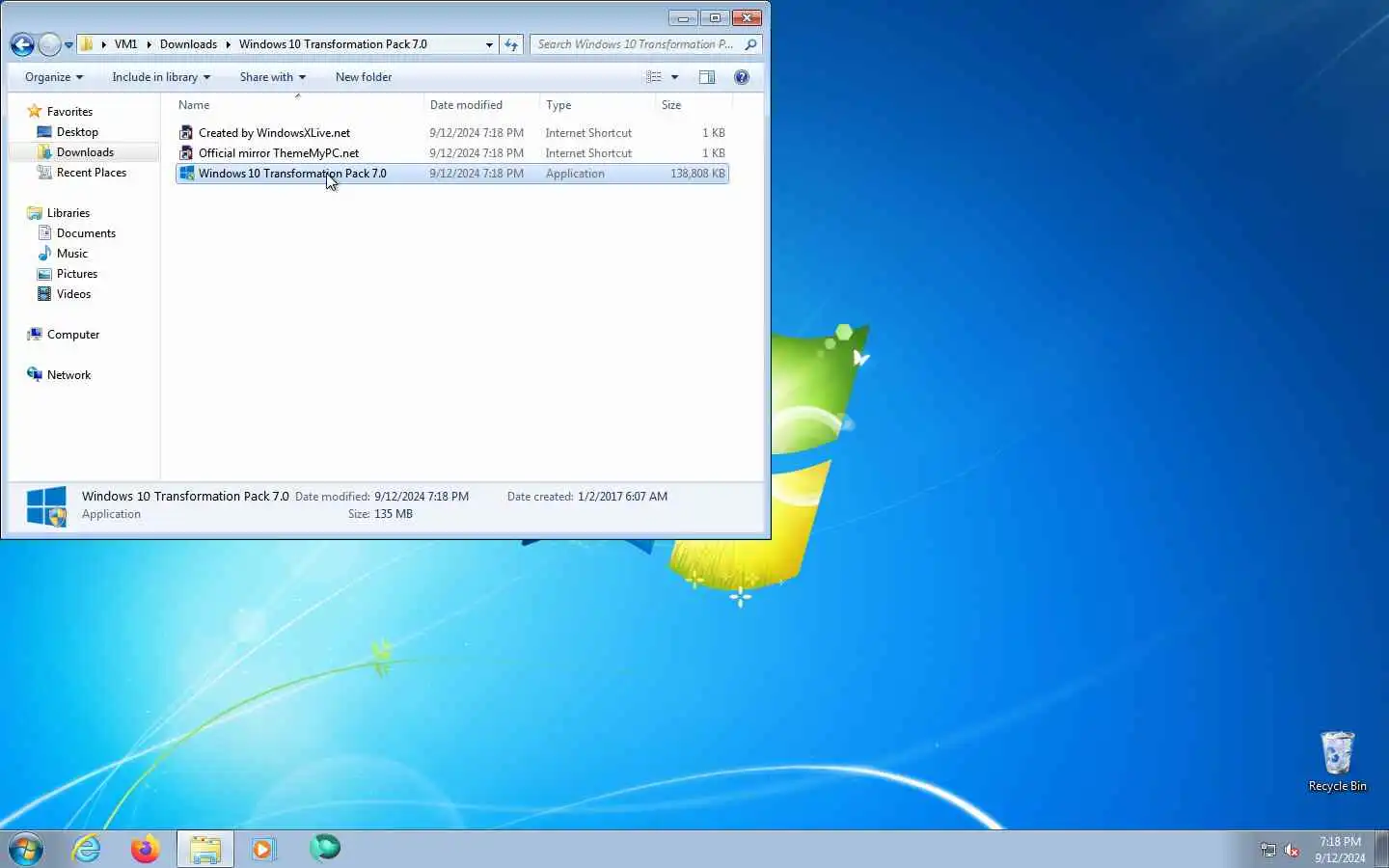Click the Refresh button next to address bar

pos(511,44)
